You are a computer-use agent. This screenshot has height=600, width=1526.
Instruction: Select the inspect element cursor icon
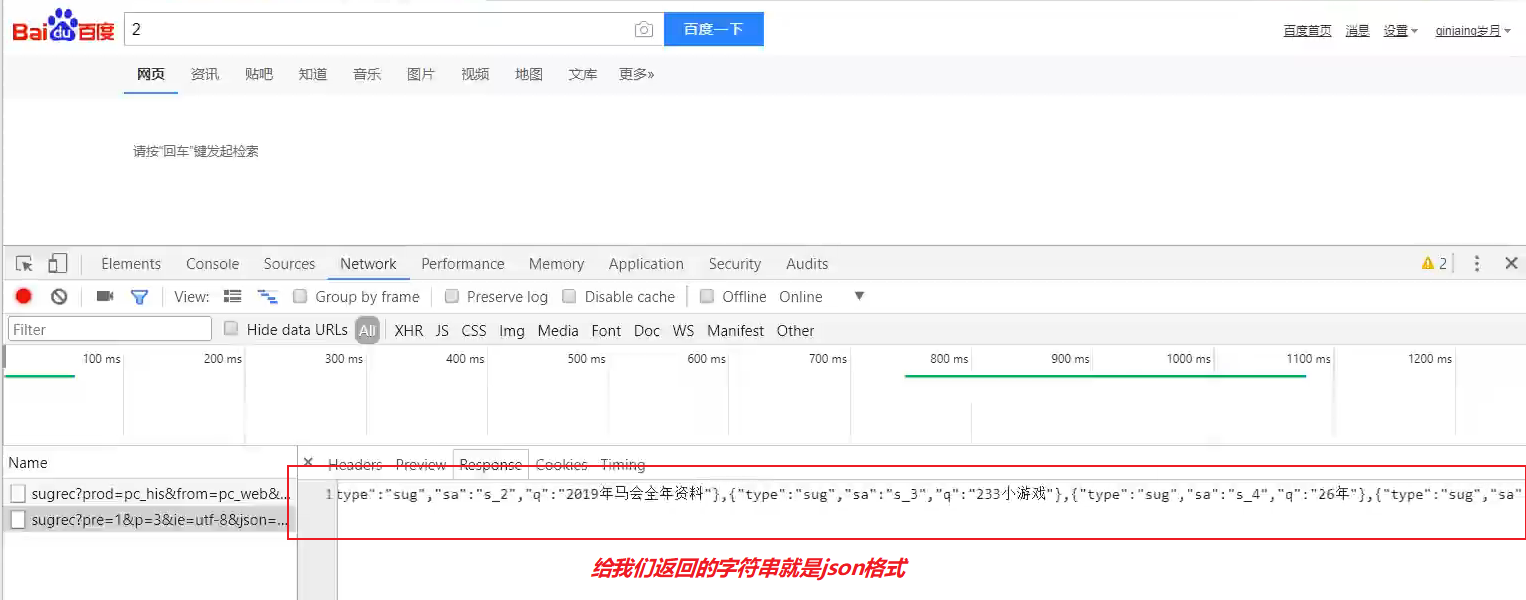point(25,264)
